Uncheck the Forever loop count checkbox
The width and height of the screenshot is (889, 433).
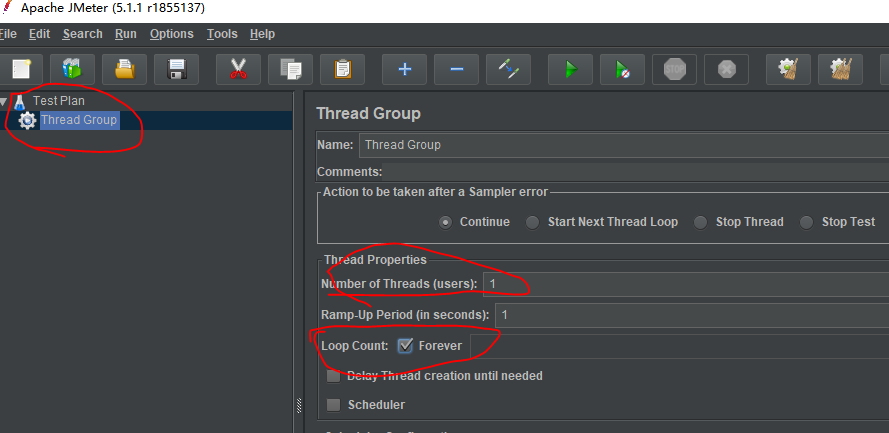405,345
